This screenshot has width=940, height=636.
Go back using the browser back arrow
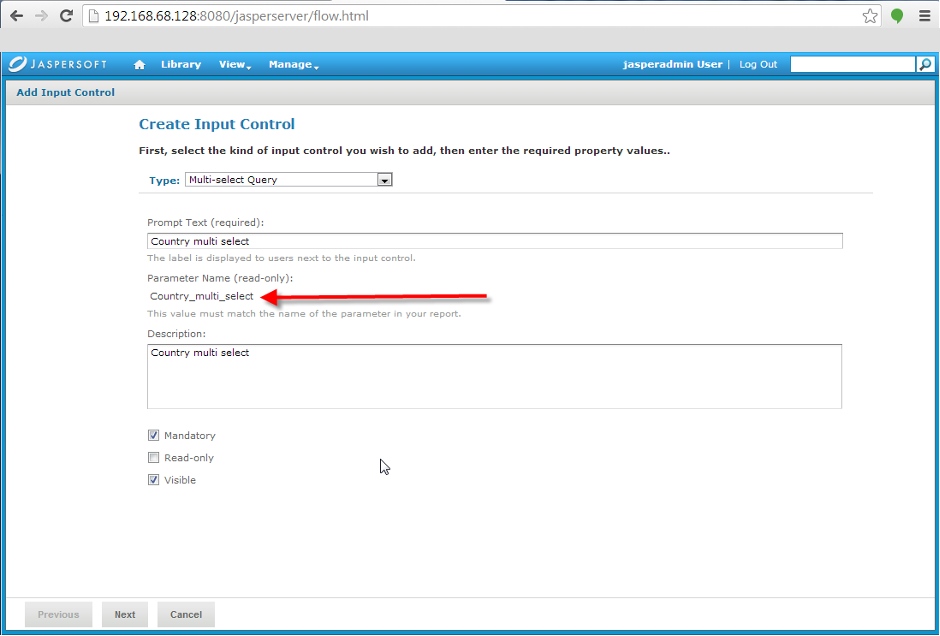[16, 16]
